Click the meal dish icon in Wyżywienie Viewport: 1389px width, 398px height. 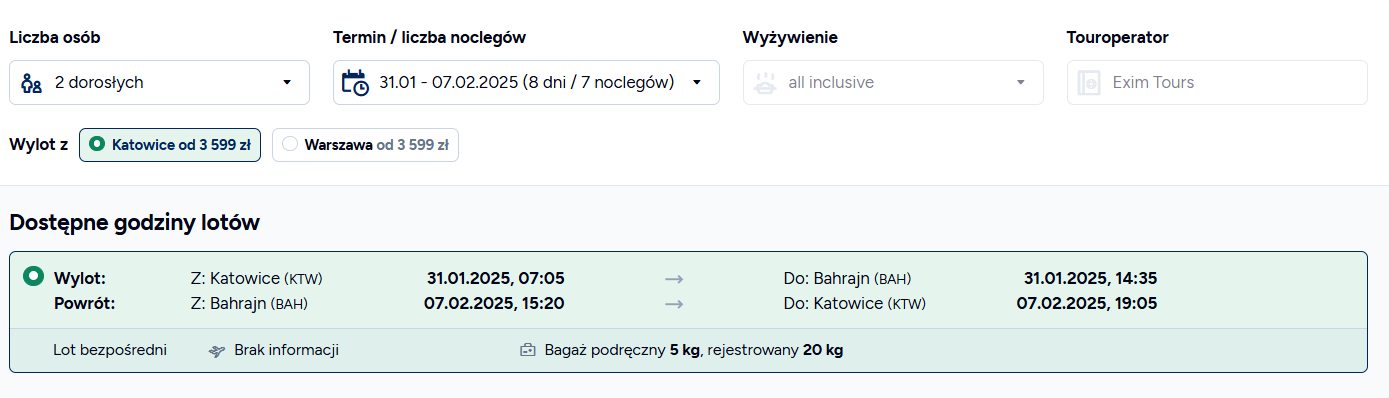[x=764, y=83]
